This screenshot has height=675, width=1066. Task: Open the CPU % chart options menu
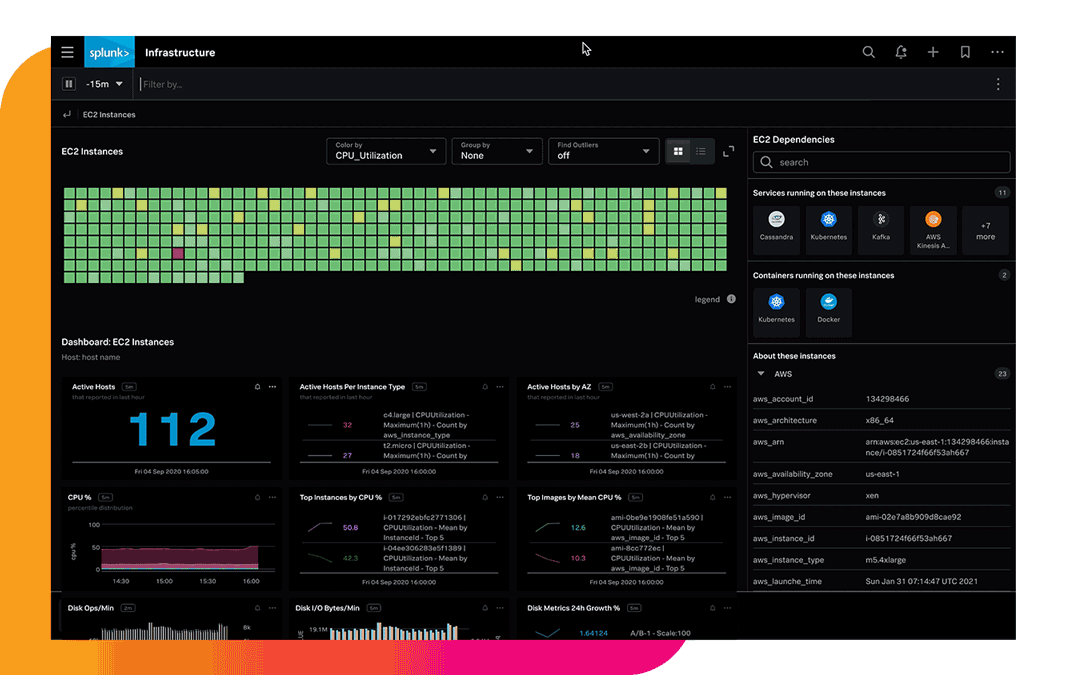pyautogui.click(x=273, y=498)
